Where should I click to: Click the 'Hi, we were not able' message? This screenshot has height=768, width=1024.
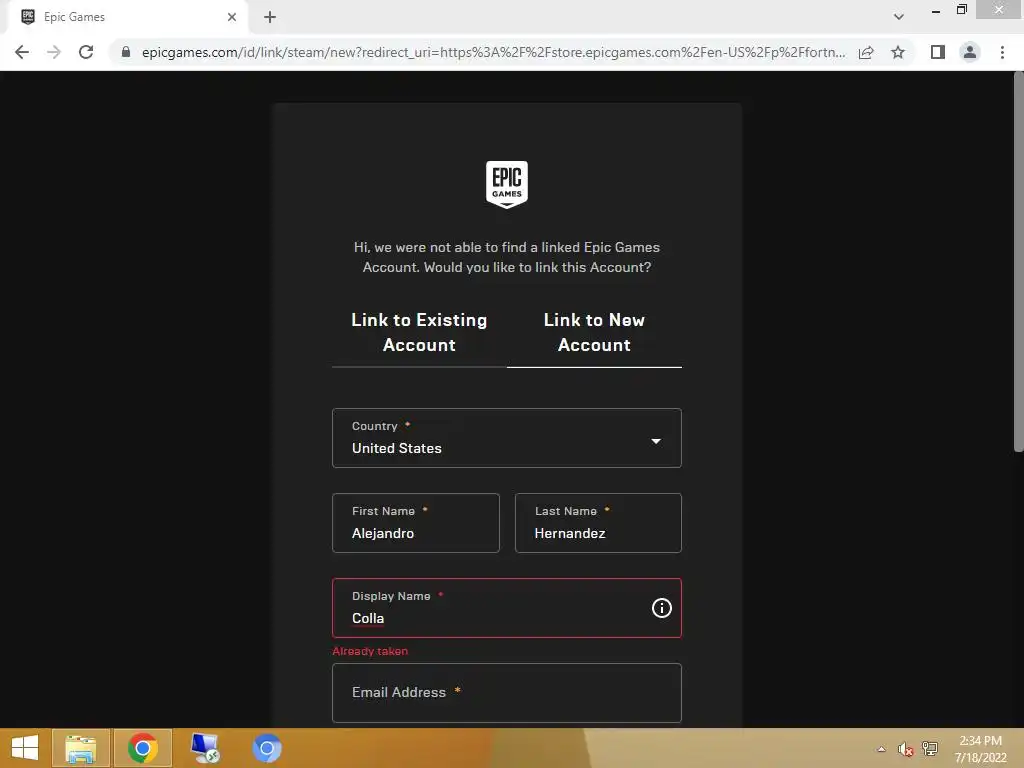507,257
